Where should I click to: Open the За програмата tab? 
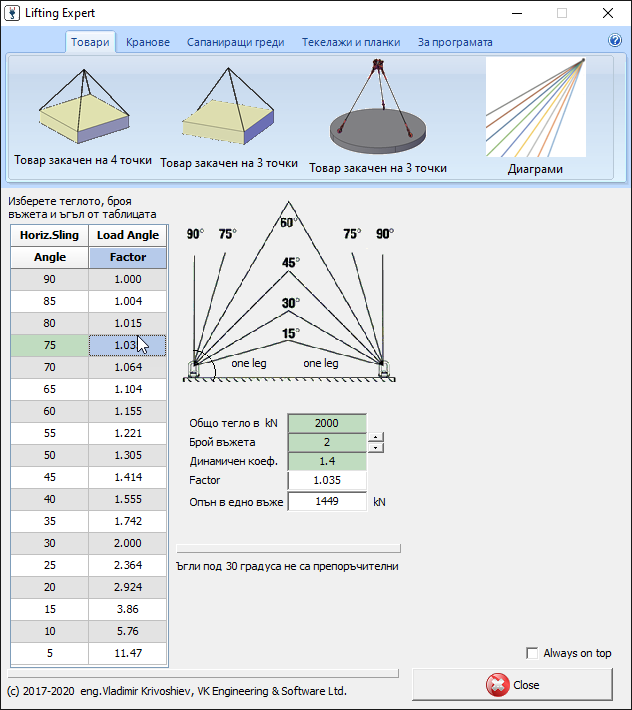click(455, 42)
